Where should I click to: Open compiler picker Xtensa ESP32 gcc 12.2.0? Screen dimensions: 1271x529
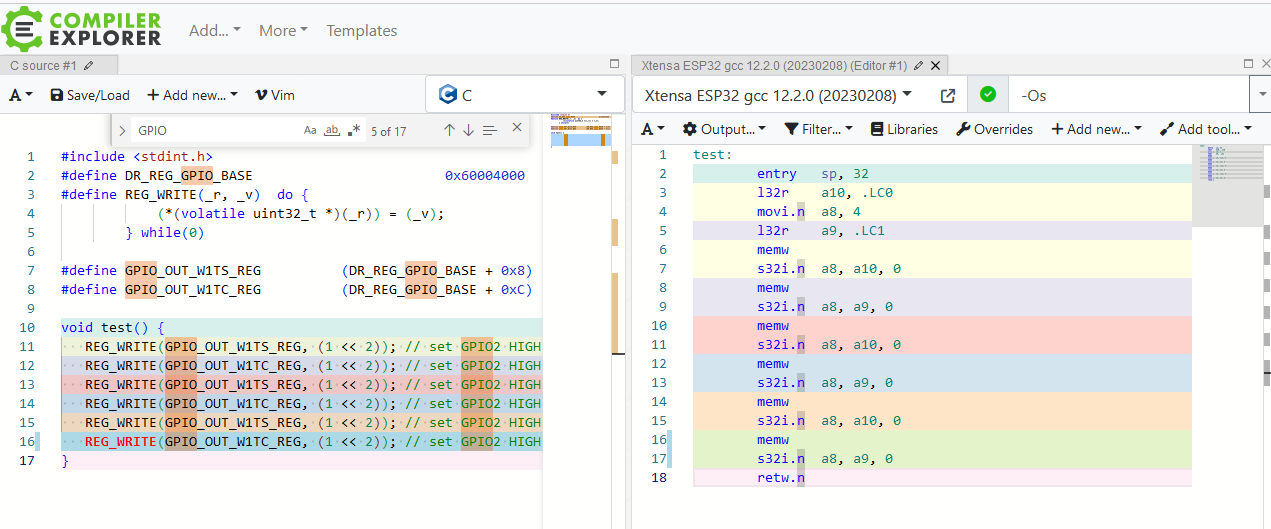click(x=779, y=96)
